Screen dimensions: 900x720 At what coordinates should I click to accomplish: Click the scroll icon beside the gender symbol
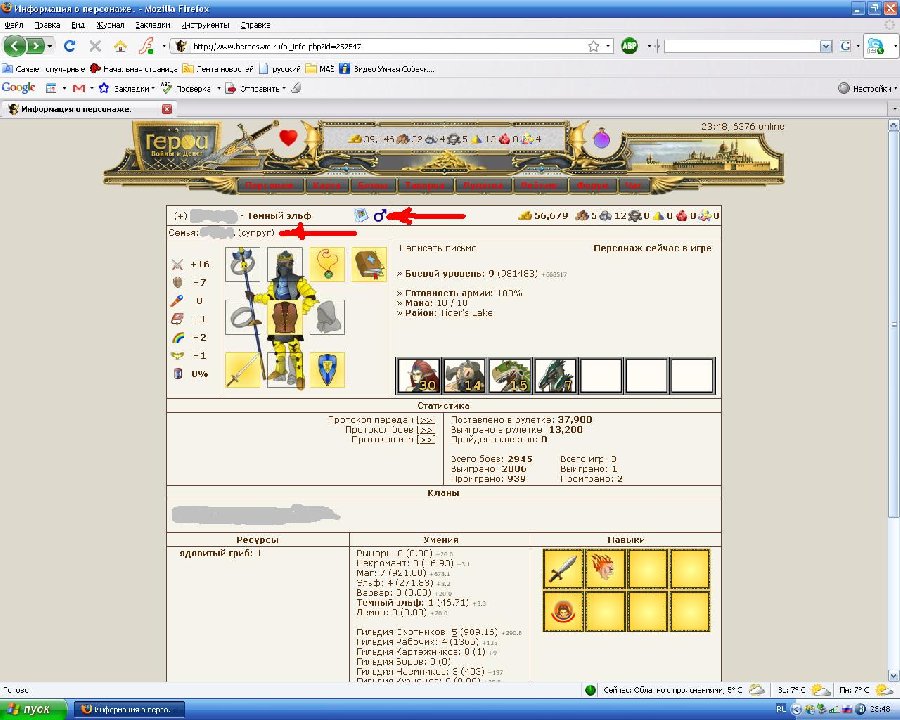(x=361, y=215)
